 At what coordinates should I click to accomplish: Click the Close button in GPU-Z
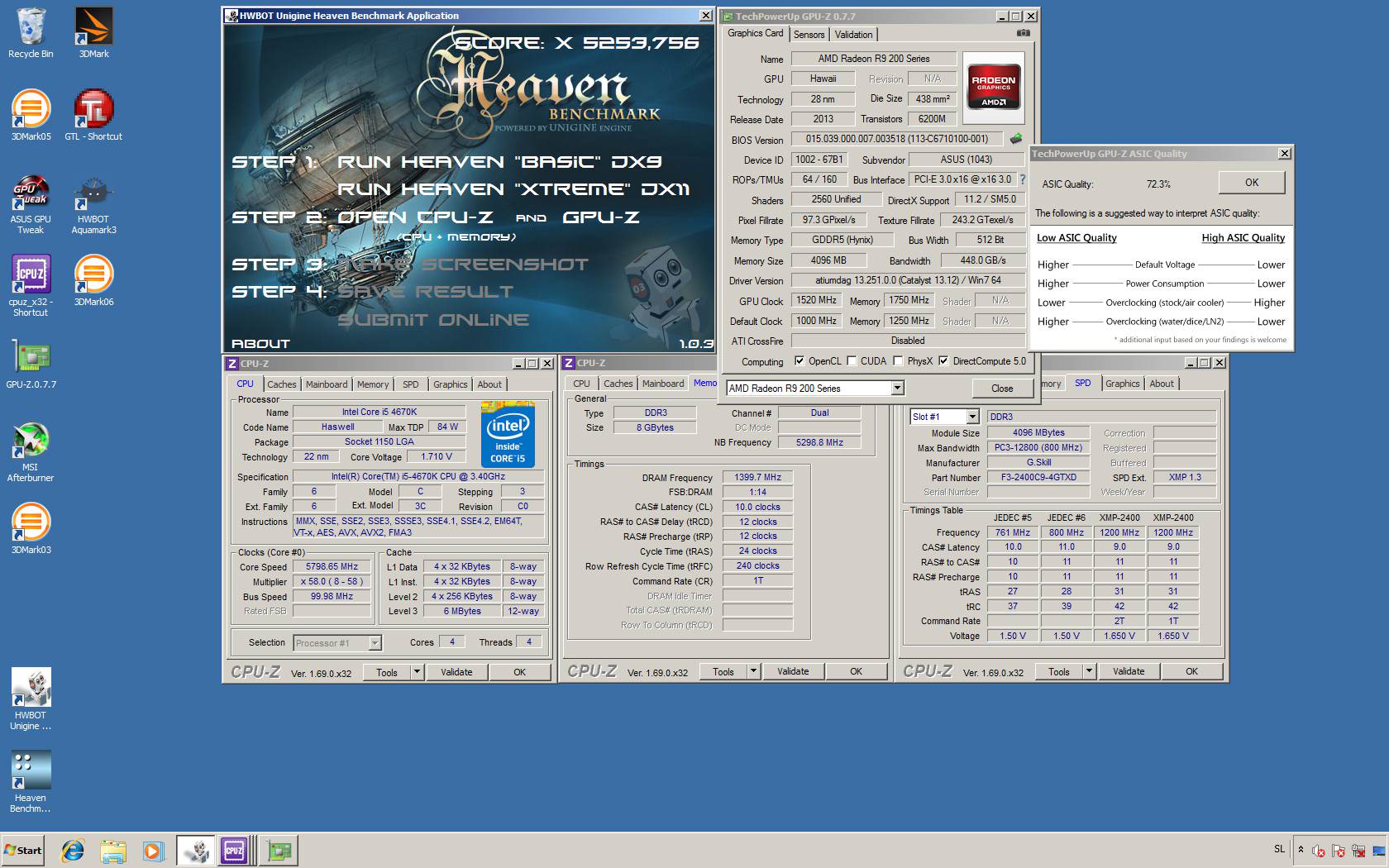1002,389
